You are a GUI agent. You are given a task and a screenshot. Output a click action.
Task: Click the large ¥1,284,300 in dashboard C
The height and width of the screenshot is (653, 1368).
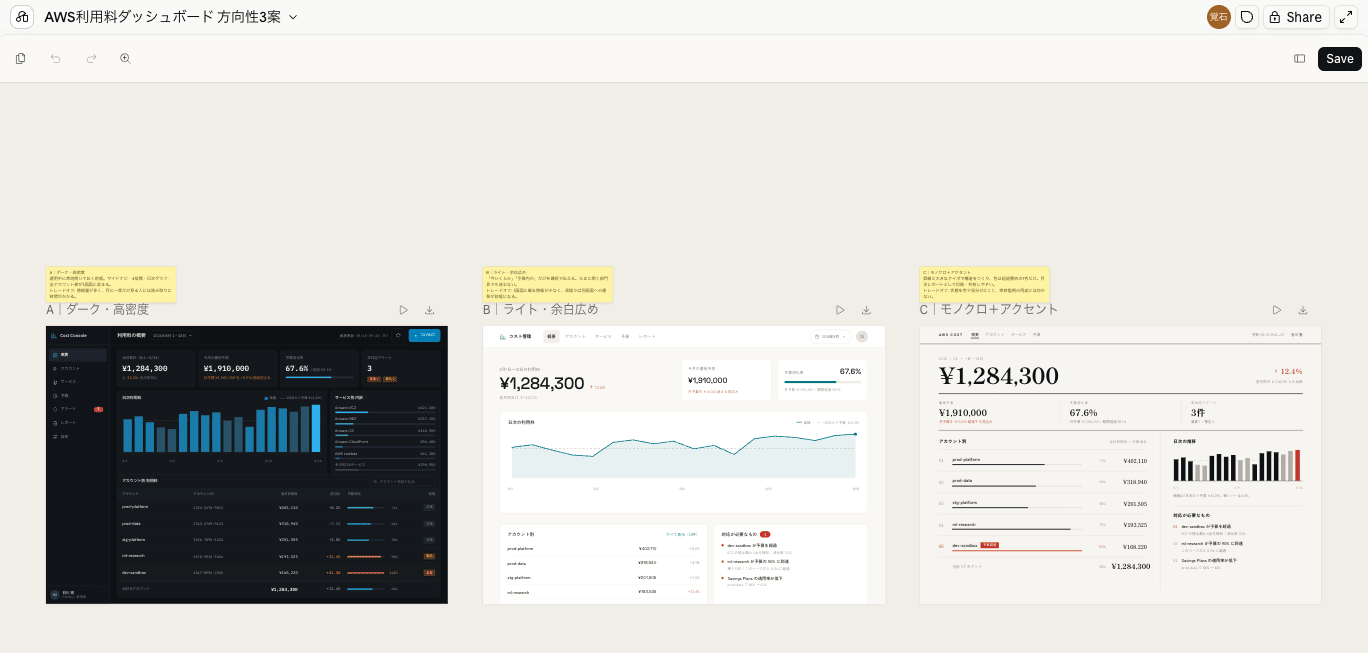pyautogui.click(x=999, y=376)
